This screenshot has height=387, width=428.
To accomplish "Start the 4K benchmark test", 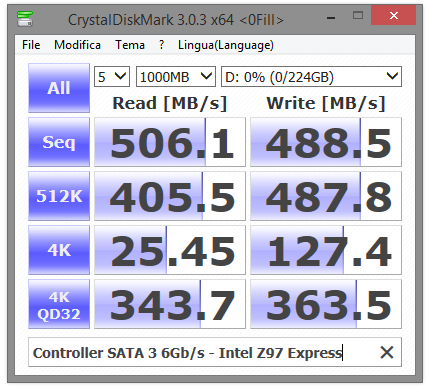I will [59, 250].
